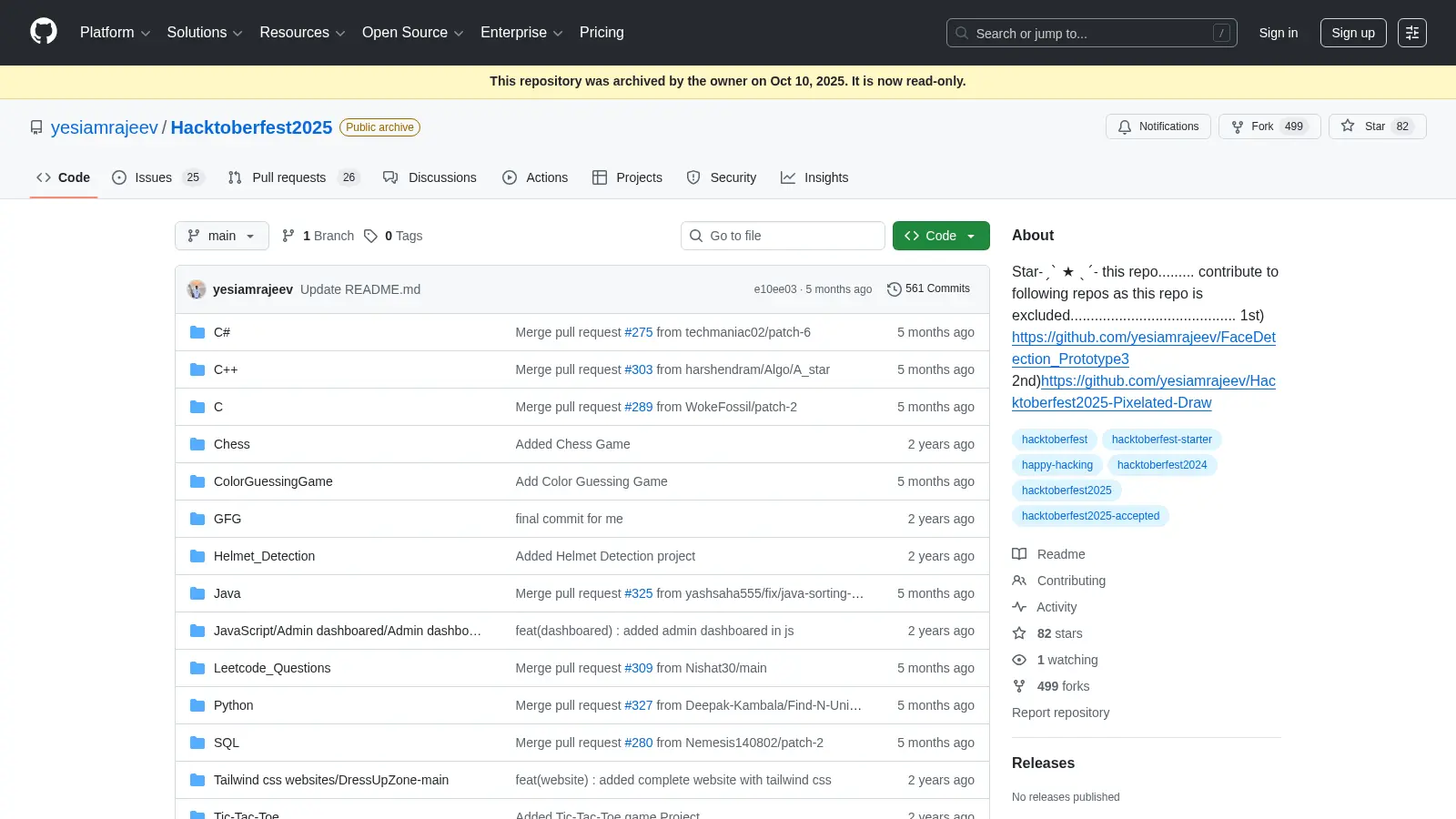
Task: Switch to the Pull requests tab
Action: point(293,177)
